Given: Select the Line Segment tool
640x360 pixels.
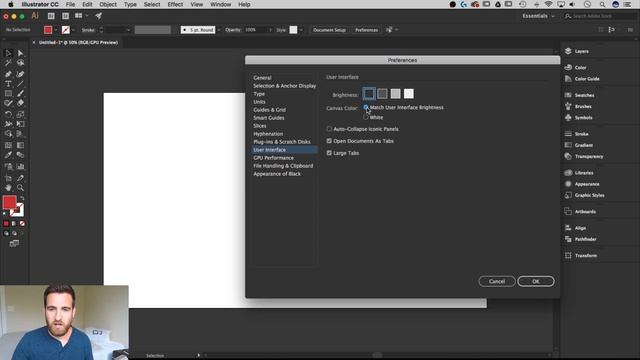Looking at the screenshot, I should pos(20,84).
